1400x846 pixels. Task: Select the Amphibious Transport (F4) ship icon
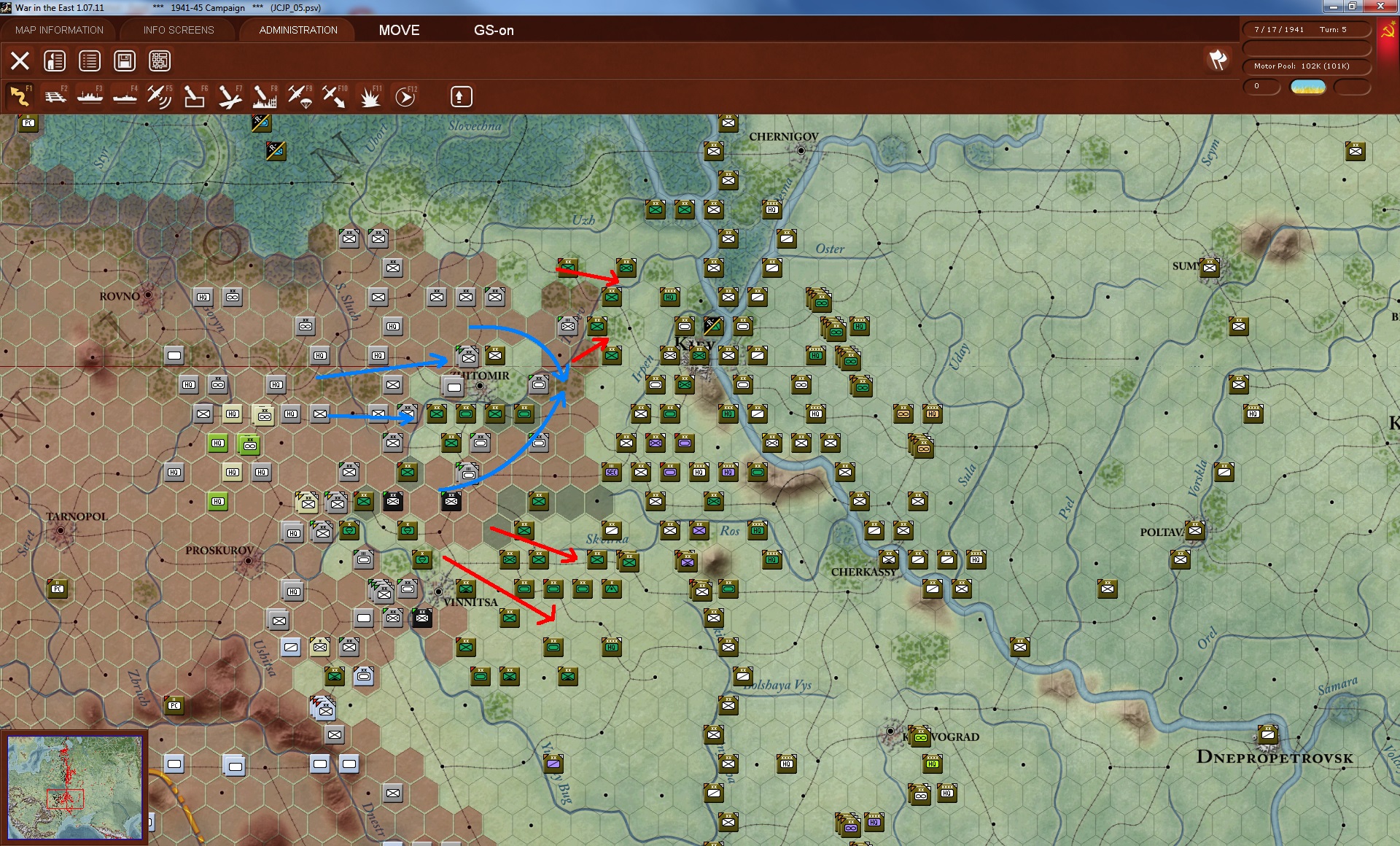tap(125, 96)
